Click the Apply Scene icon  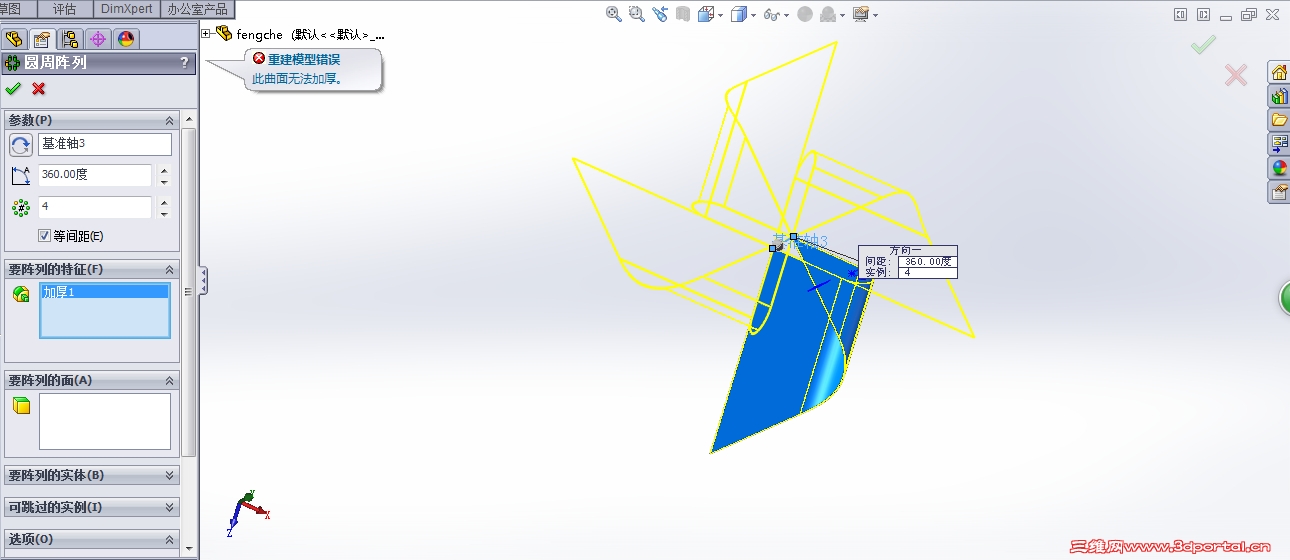(828, 15)
